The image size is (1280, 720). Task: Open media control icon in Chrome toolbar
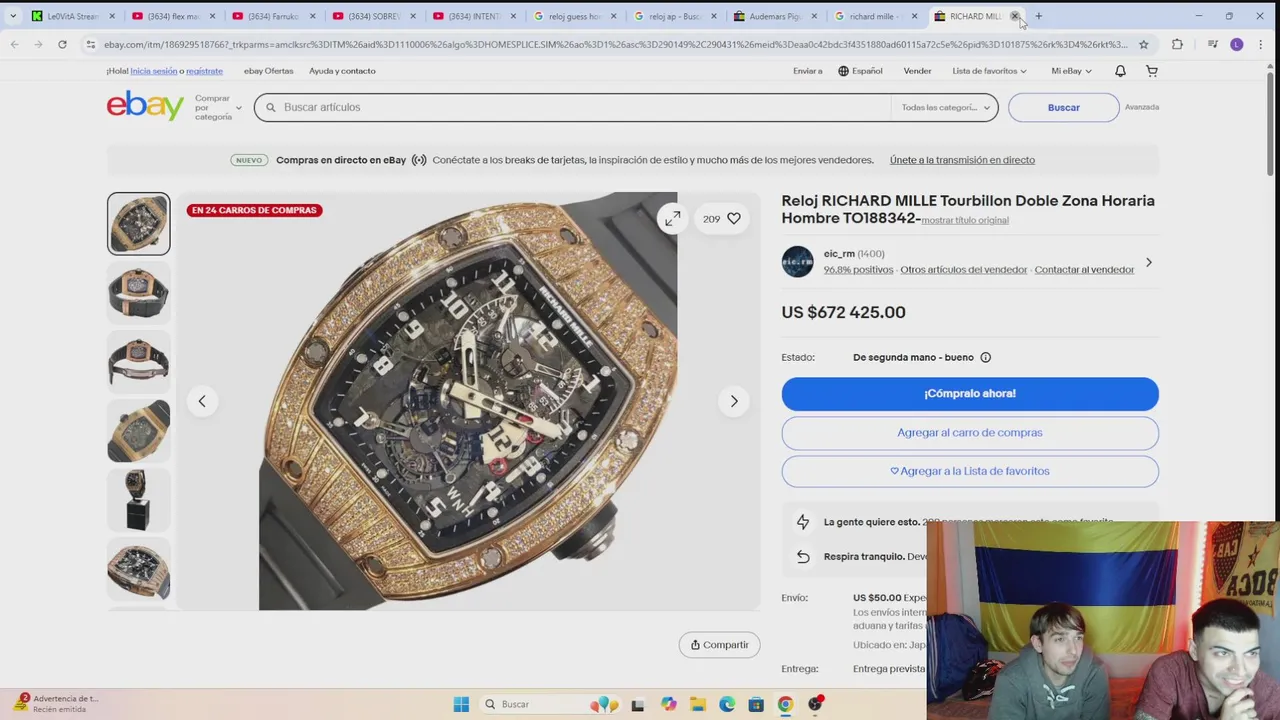[1213, 44]
